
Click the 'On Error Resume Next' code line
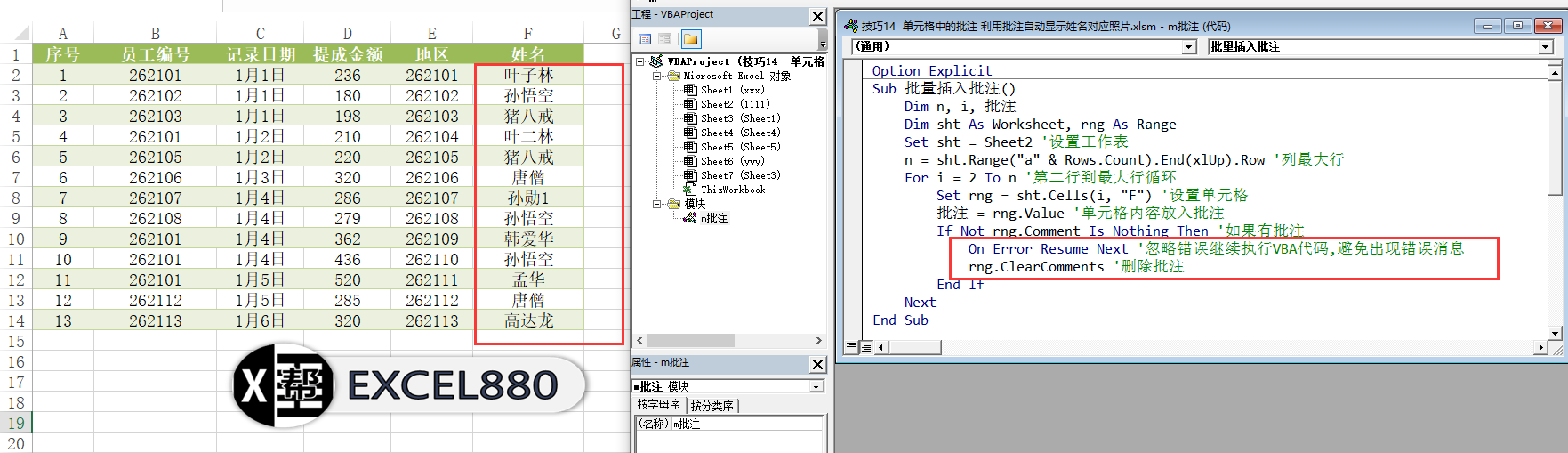pos(1216,248)
